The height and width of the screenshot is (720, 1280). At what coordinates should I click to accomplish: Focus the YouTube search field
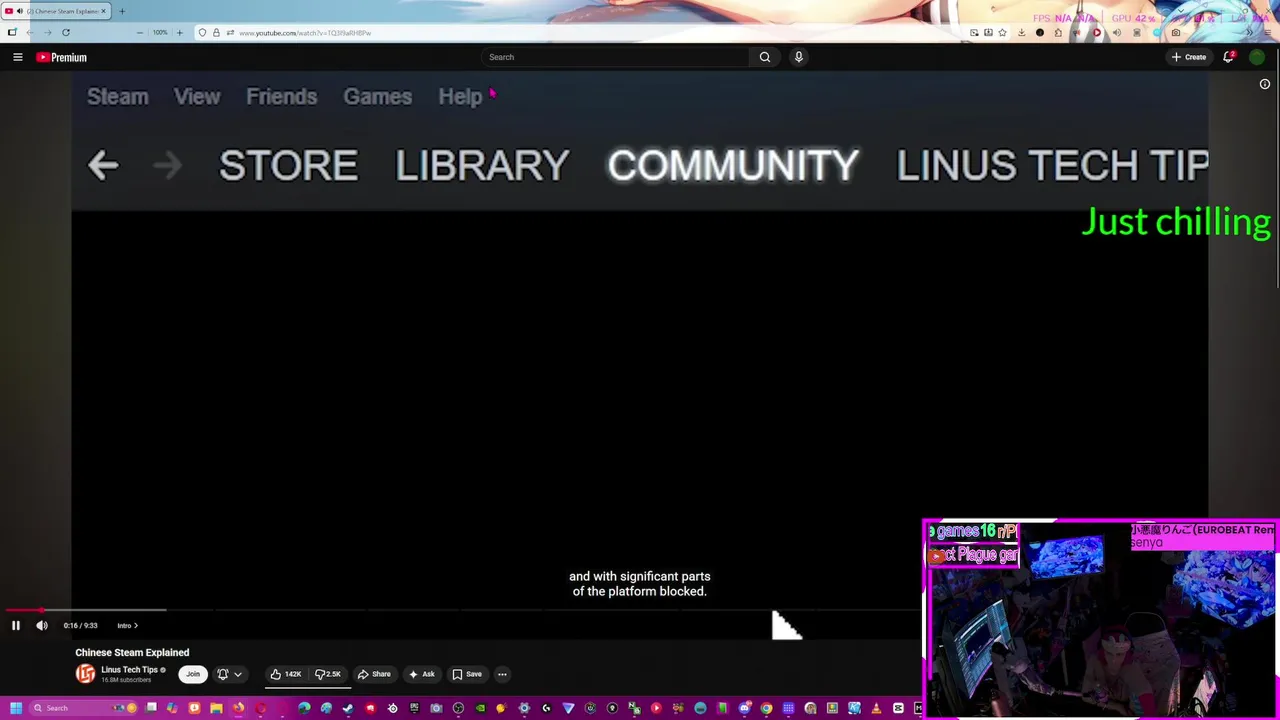(614, 57)
